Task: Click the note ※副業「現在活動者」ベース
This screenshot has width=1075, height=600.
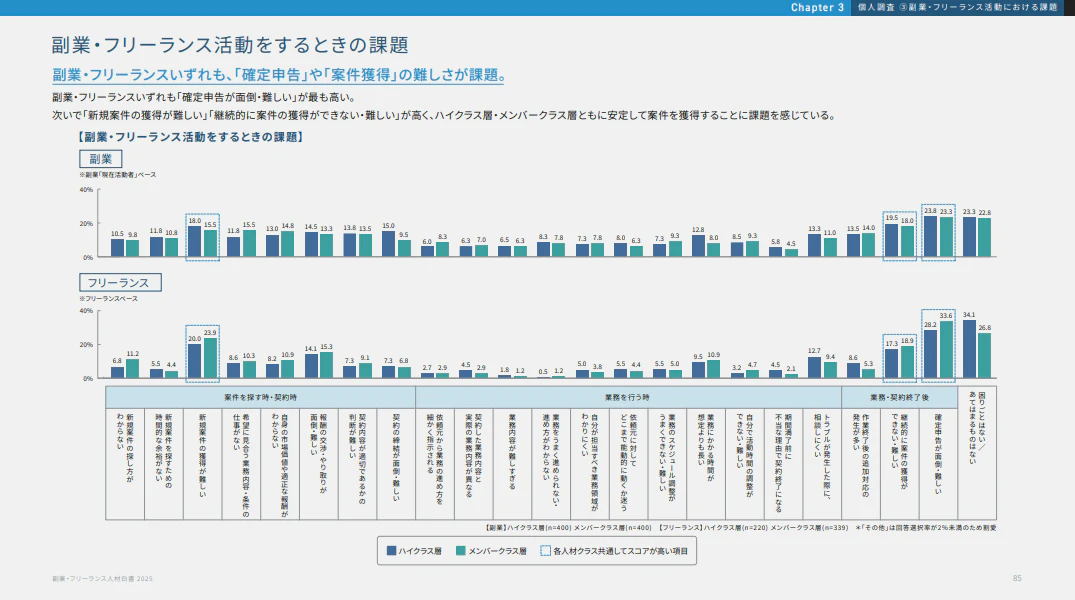Action: tap(118, 175)
